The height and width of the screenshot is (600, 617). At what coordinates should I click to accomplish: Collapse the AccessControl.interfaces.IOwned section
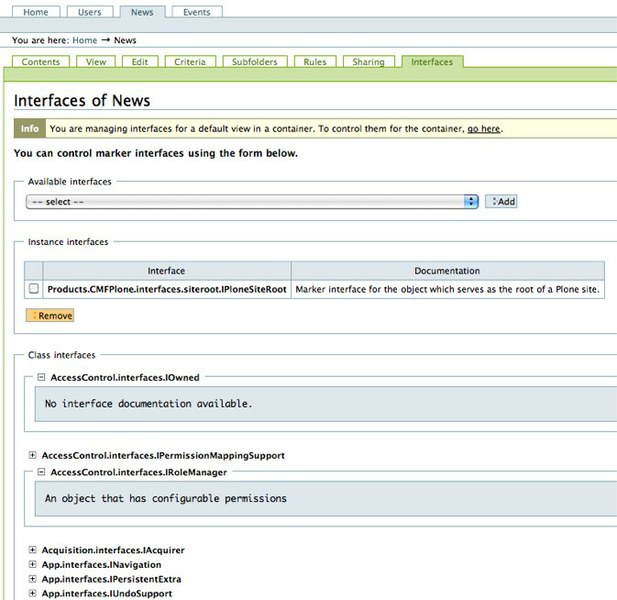[x=41, y=377]
